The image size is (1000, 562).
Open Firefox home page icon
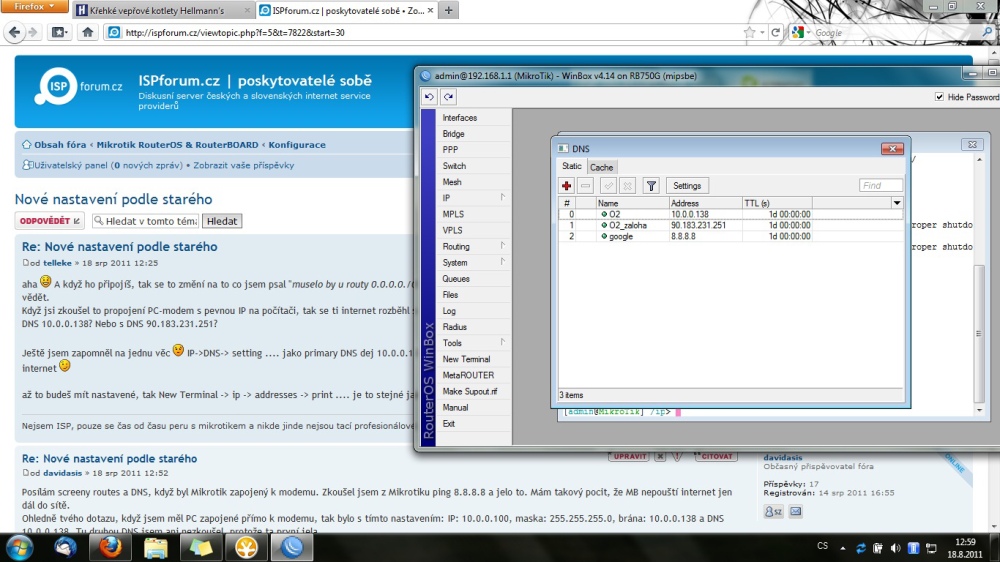[x=87, y=32]
